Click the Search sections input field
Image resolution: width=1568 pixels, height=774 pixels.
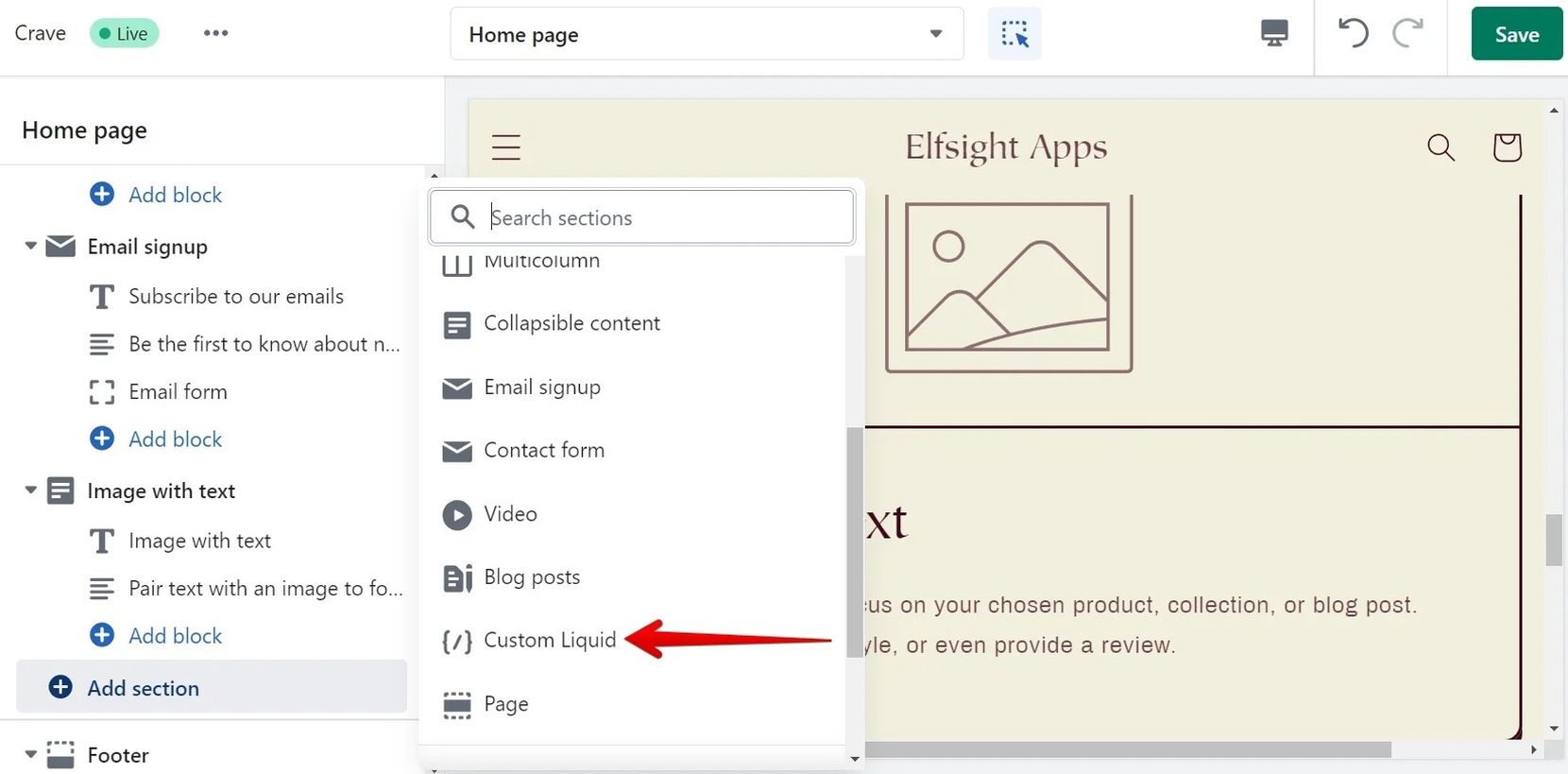[661, 217]
